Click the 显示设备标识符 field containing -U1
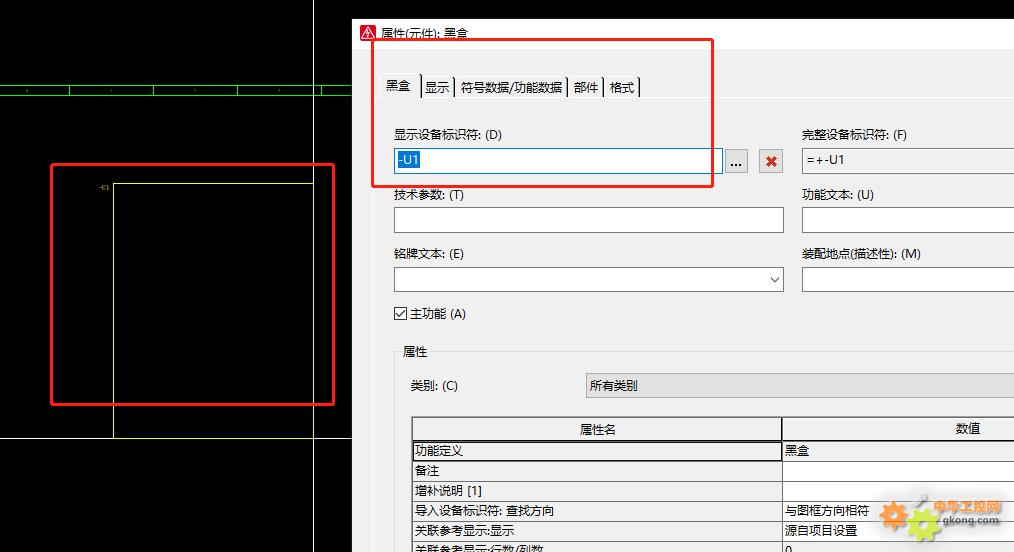 pos(557,160)
